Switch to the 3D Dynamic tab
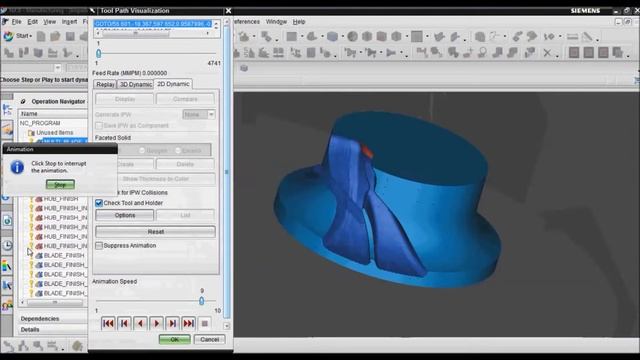The width and height of the screenshot is (640, 360). tap(136, 84)
